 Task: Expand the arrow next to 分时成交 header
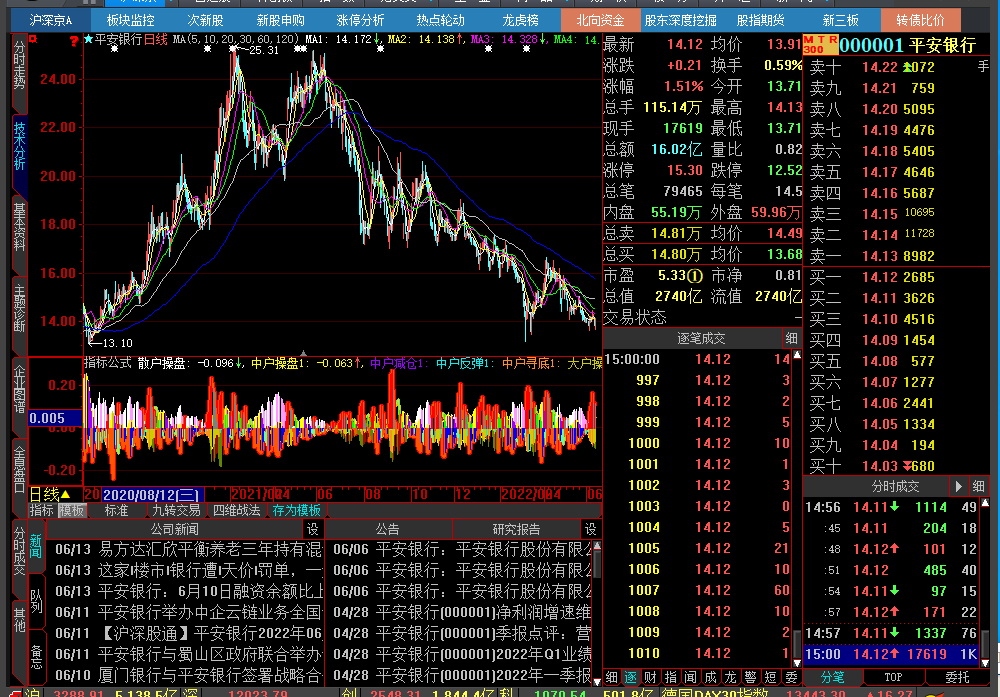pos(959,487)
